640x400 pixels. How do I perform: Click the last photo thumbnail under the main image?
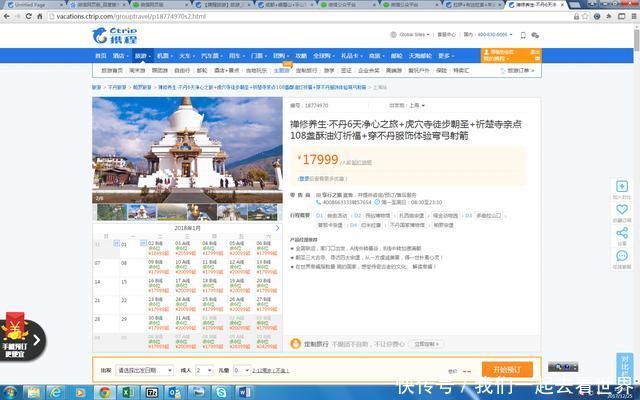pos(262,212)
